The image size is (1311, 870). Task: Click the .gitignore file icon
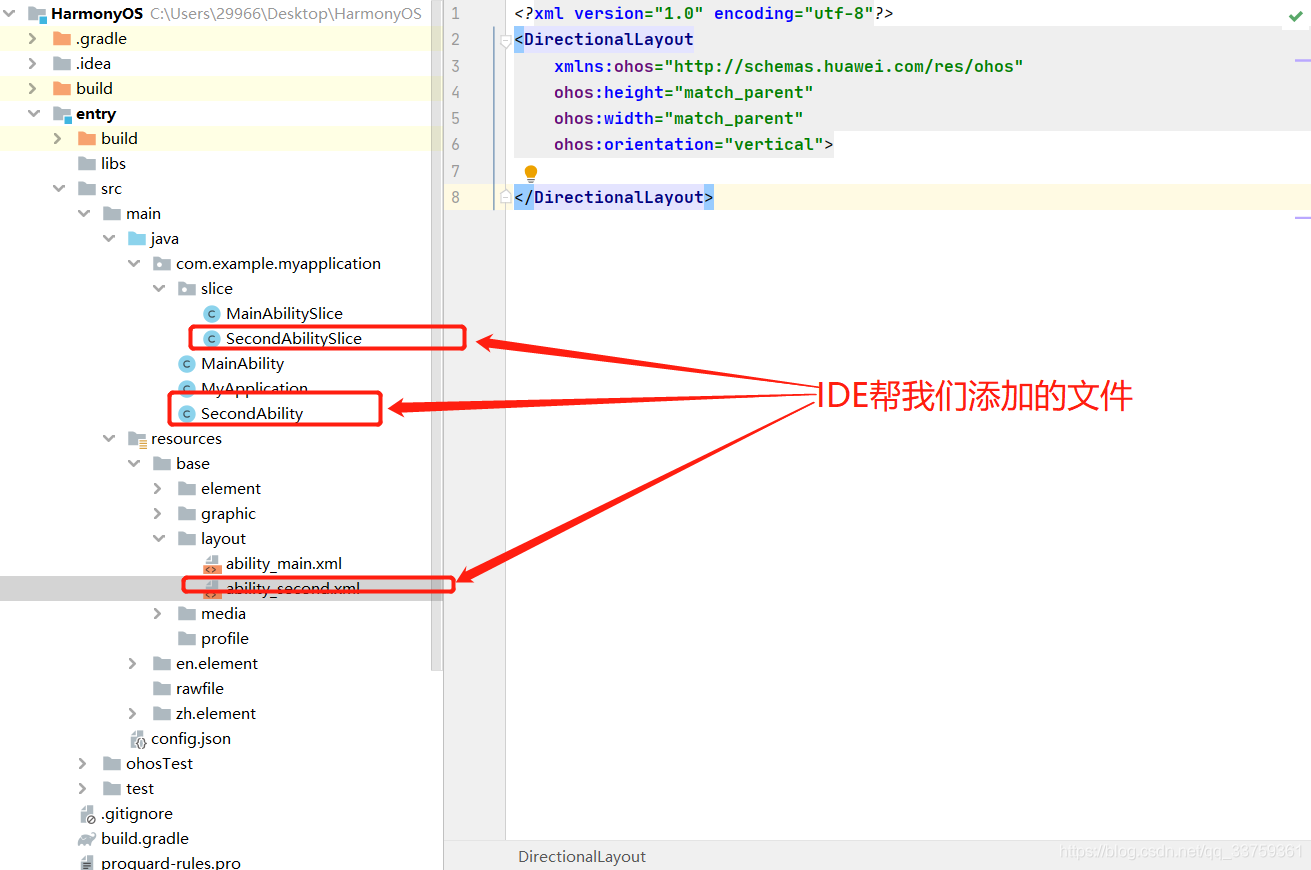[x=87, y=814]
